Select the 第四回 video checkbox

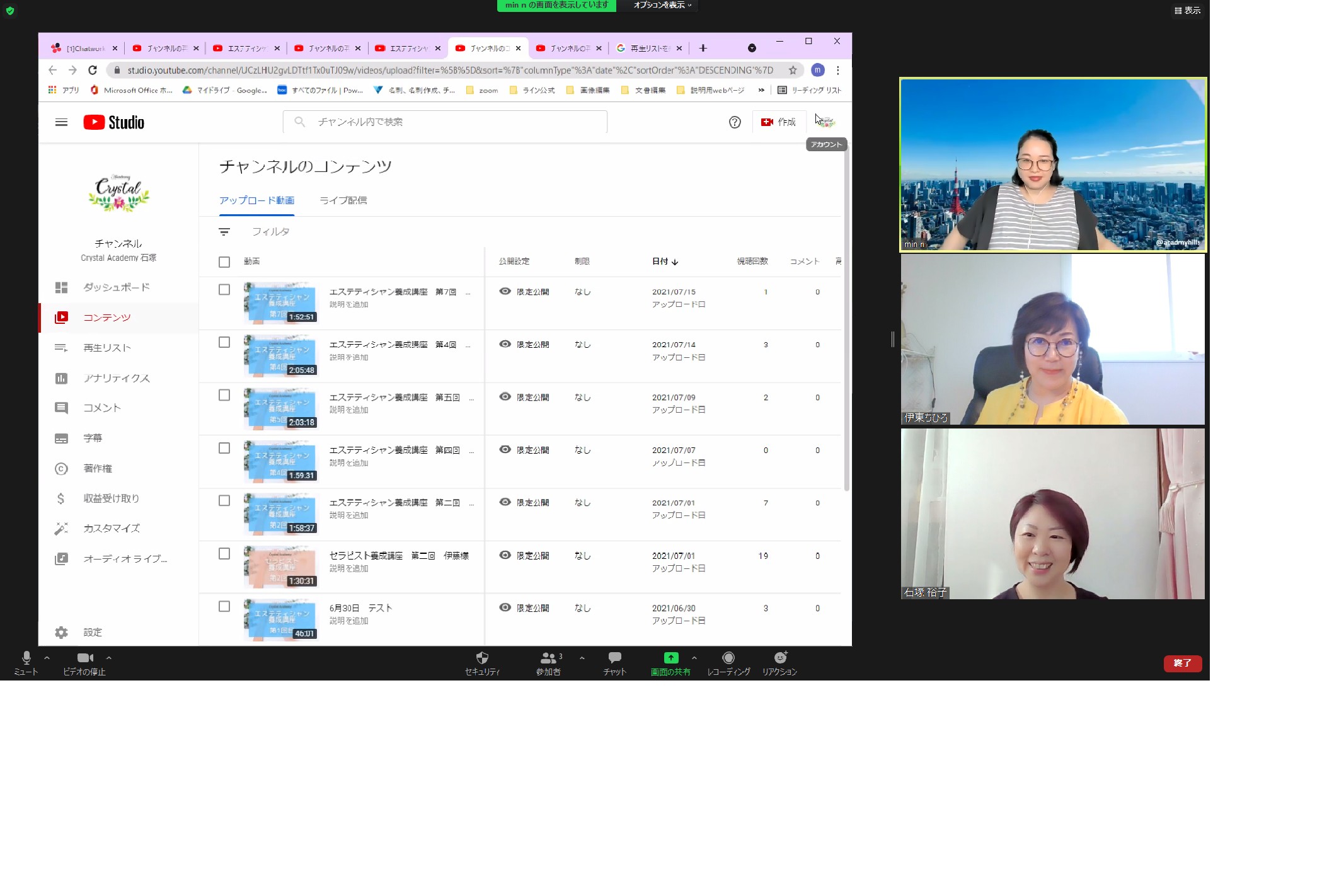pyautogui.click(x=224, y=448)
